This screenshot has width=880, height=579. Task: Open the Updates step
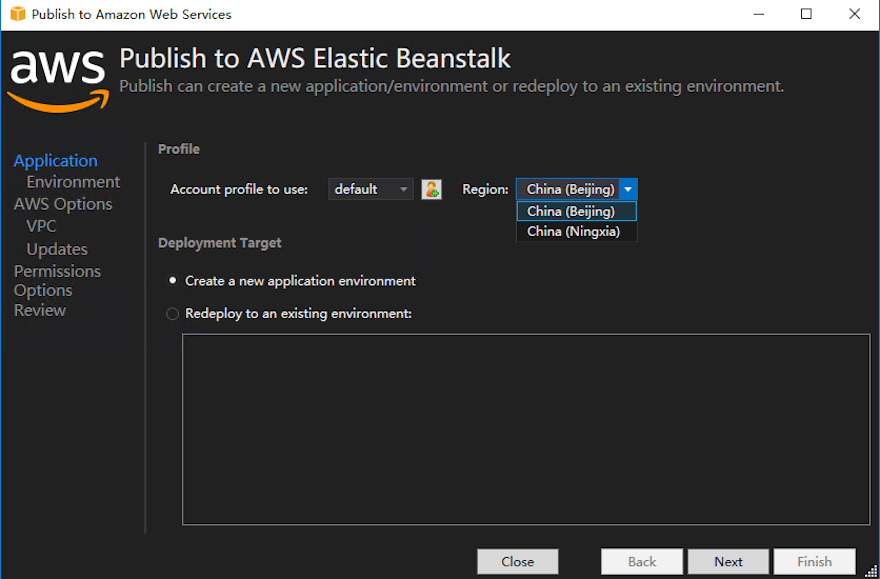tap(57, 249)
